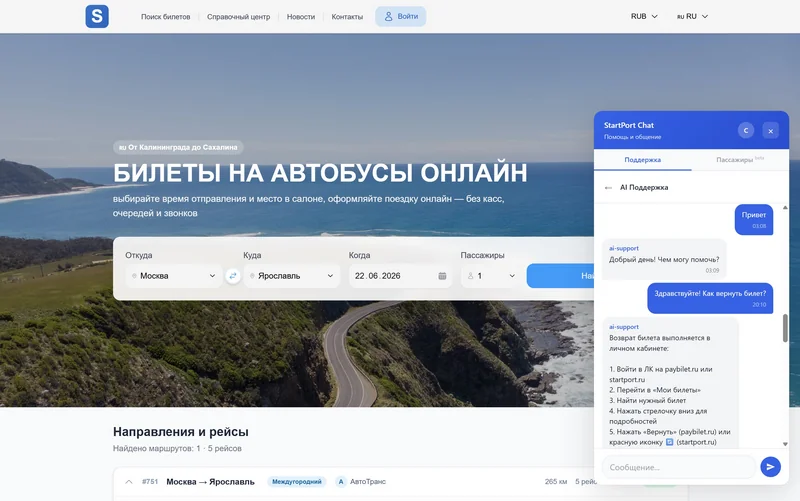The width and height of the screenshot is (800, 501).
Task: Click the date field 22.06.2026
Action: (400, 276)
